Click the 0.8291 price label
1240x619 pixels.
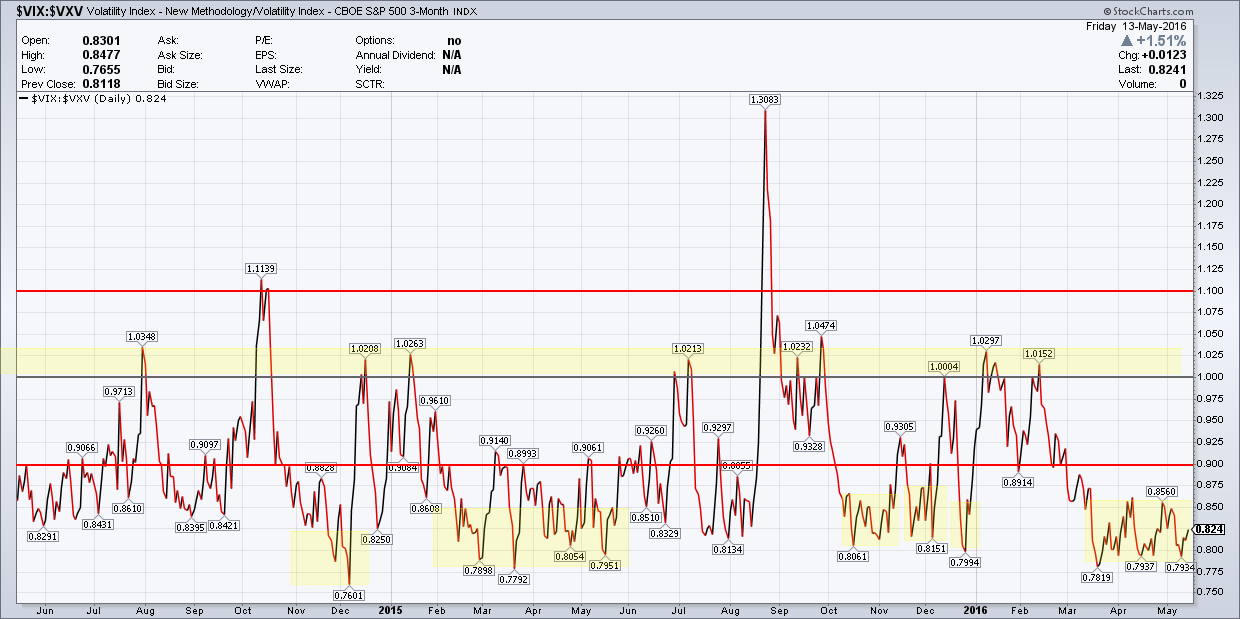pyautogui.click(x=44, y=536)
